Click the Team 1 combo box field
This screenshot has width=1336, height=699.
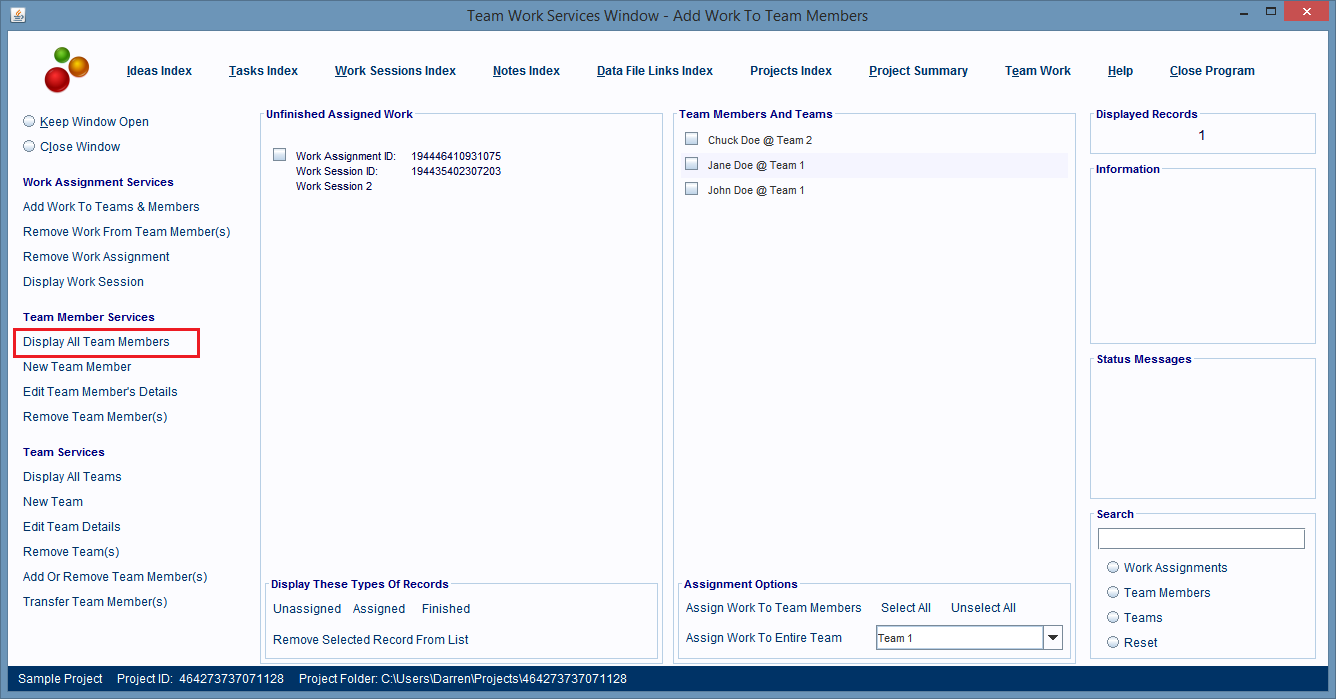tap(958, 638)
